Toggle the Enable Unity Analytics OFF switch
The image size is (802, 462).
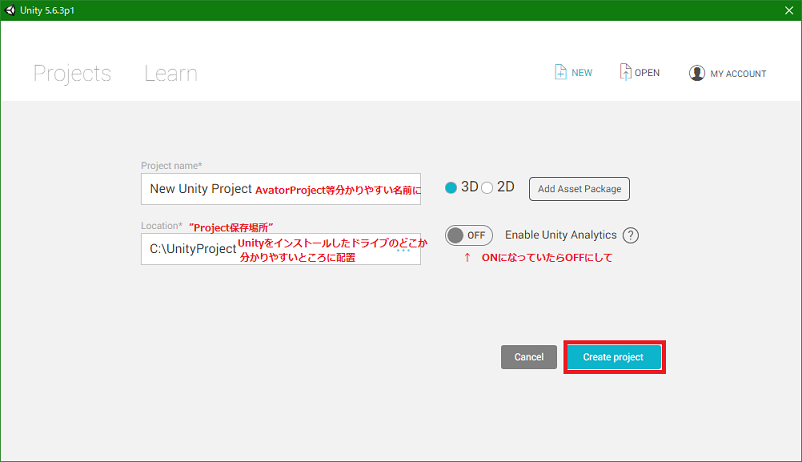click(469, 235)
